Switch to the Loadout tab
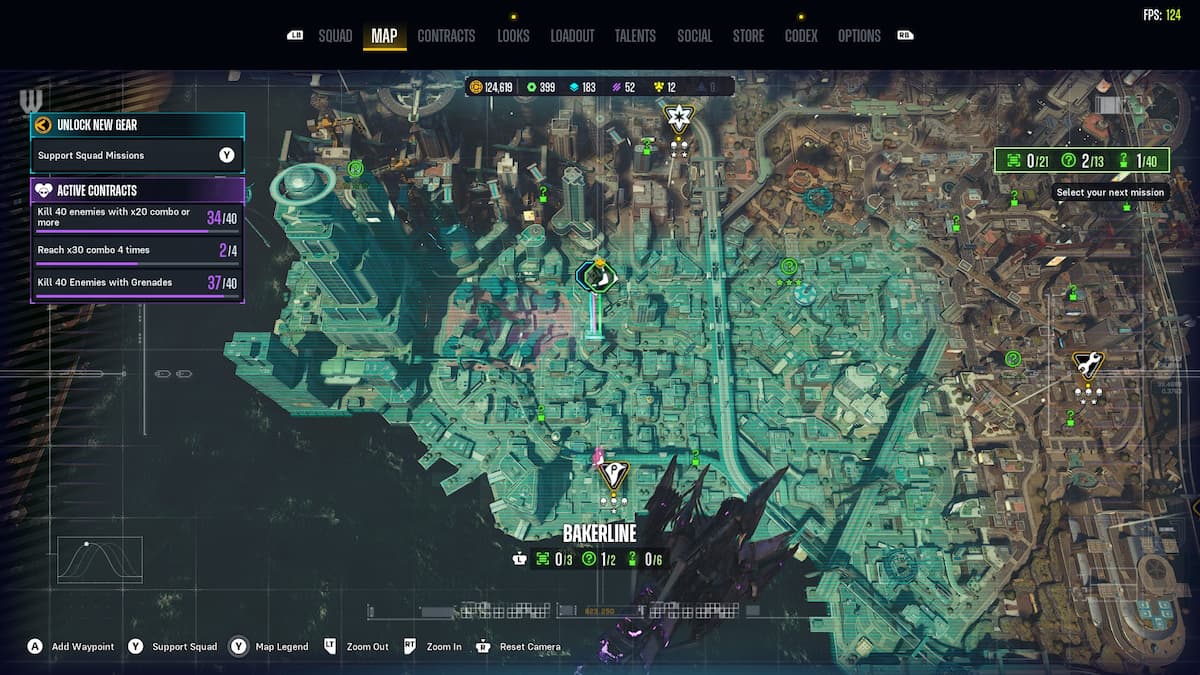 pyautogui.click(x=572, y=36)
